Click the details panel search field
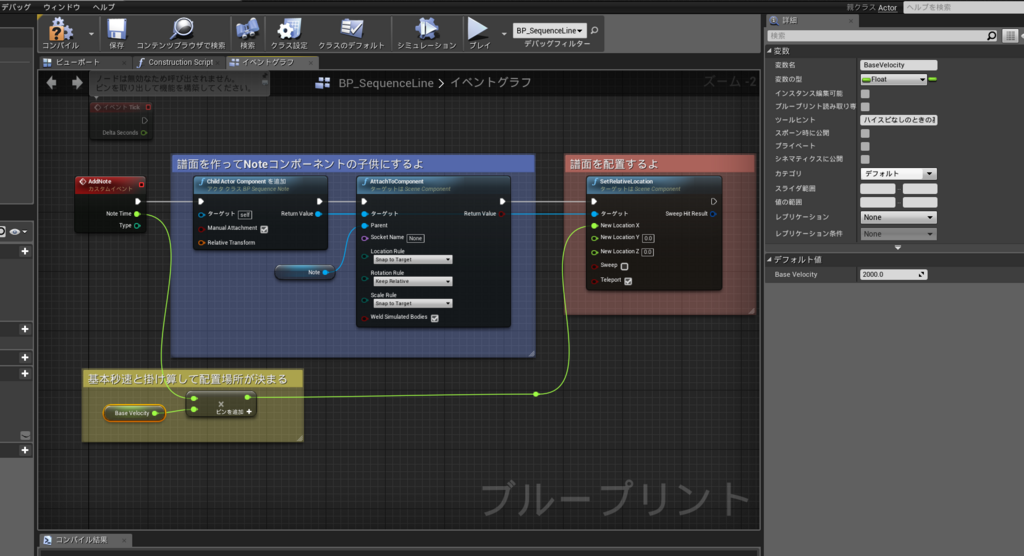Image resolution: width=1024 pixels, height=556 pixels. click(x=876, y=35)
